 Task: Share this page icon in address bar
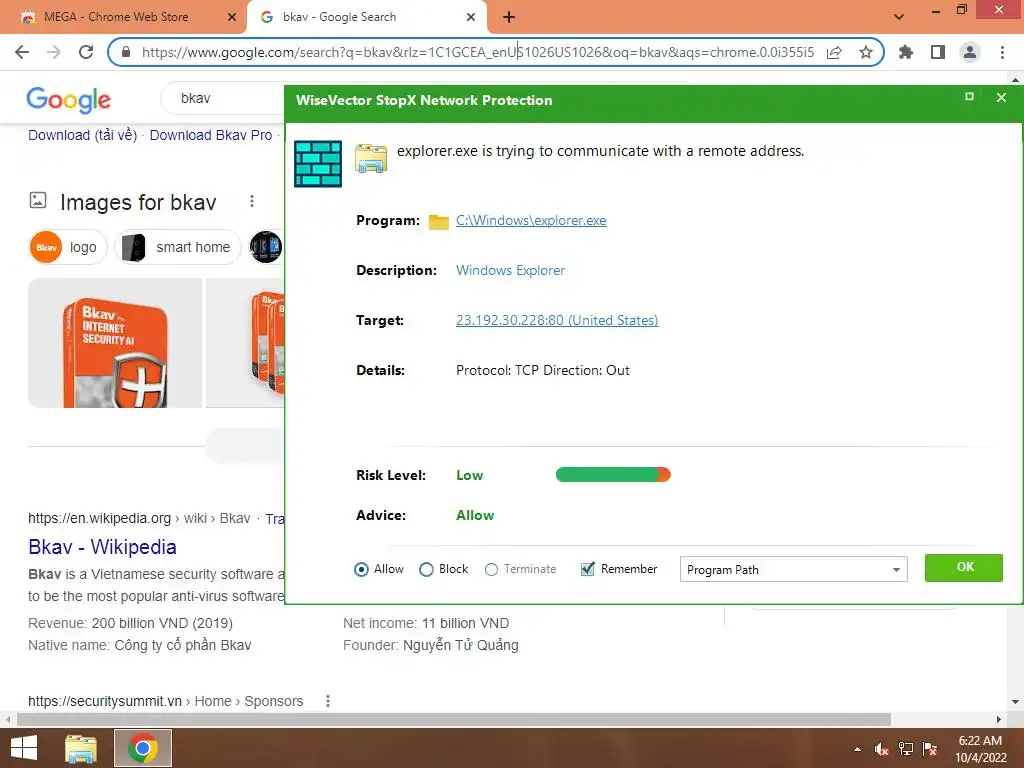pyautogui.click(x=834, y=52)
